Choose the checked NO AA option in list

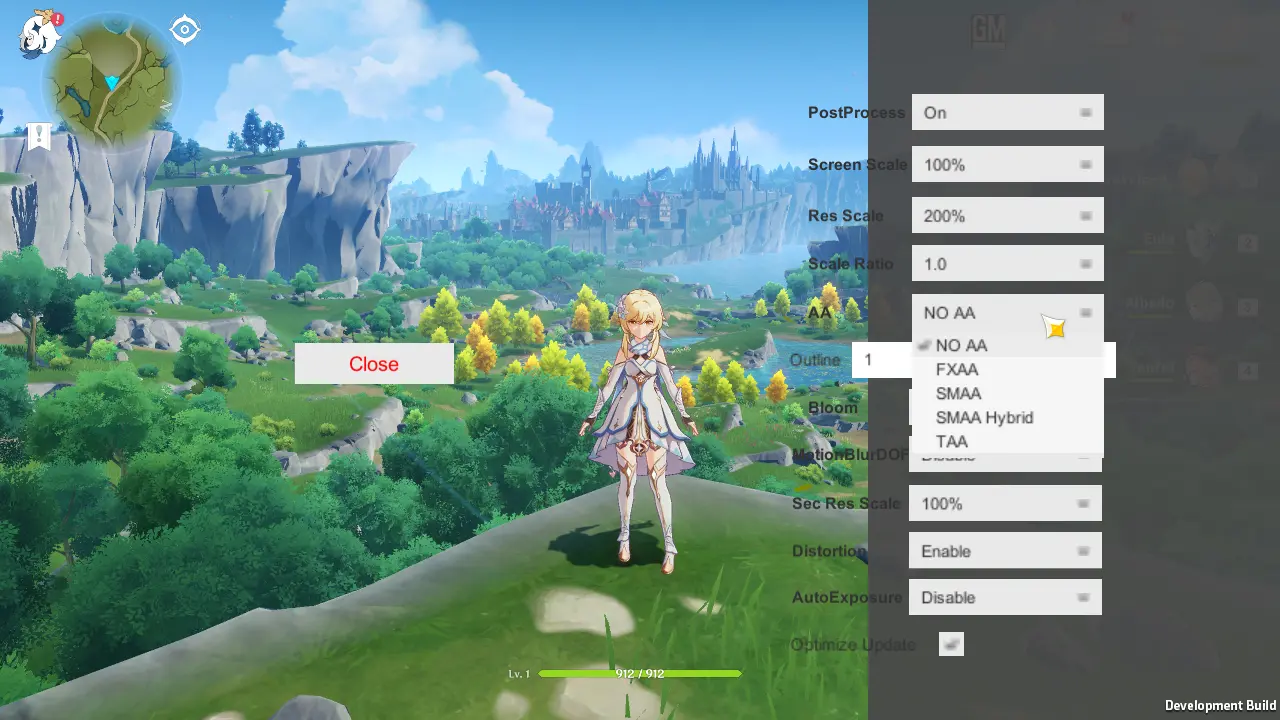(1008, 345)
